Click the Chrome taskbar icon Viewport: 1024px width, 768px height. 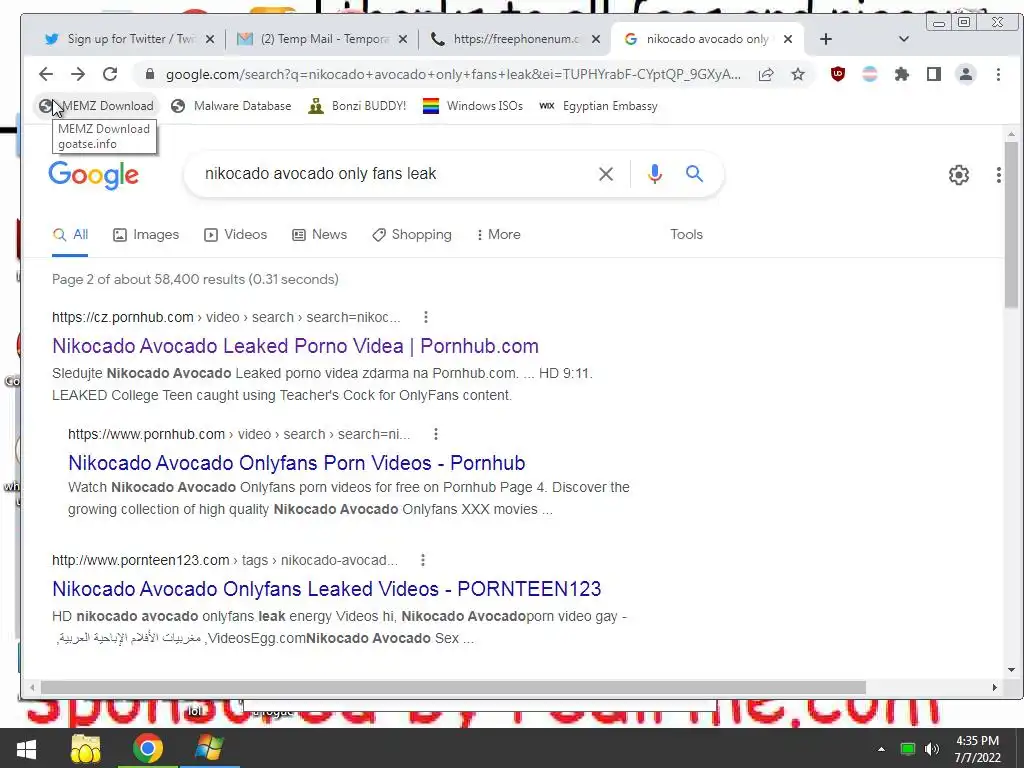pyautogui.click(x=148, y=749)
